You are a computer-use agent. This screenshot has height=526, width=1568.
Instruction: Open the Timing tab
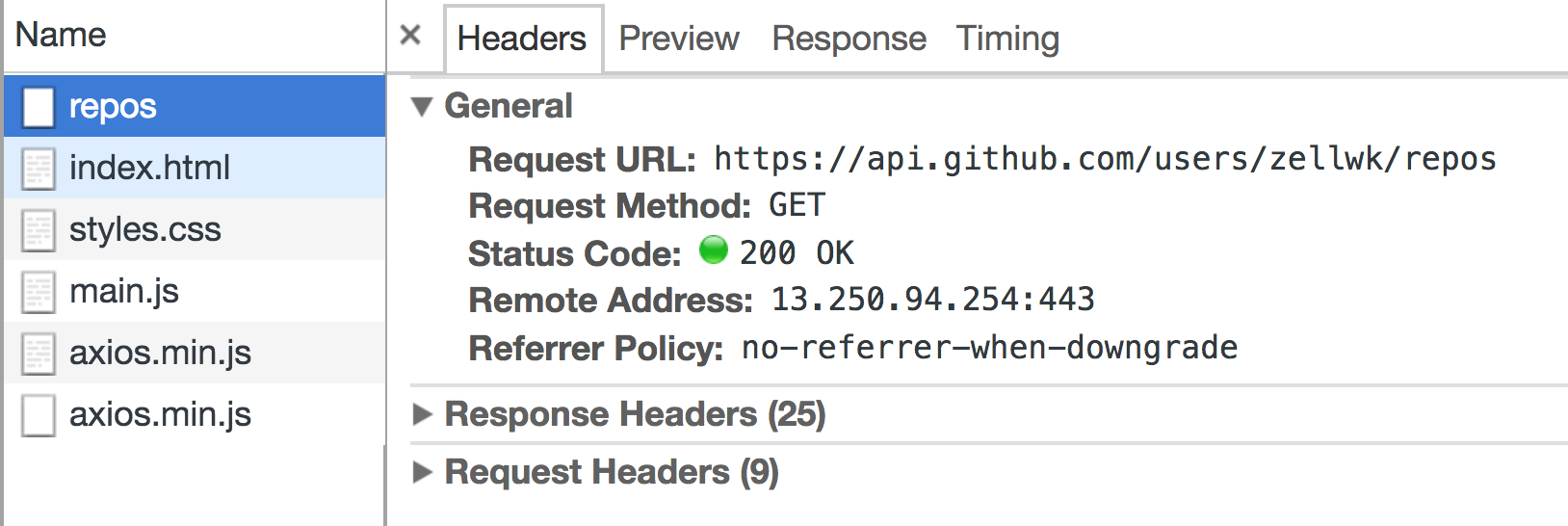pos(1007,39)
